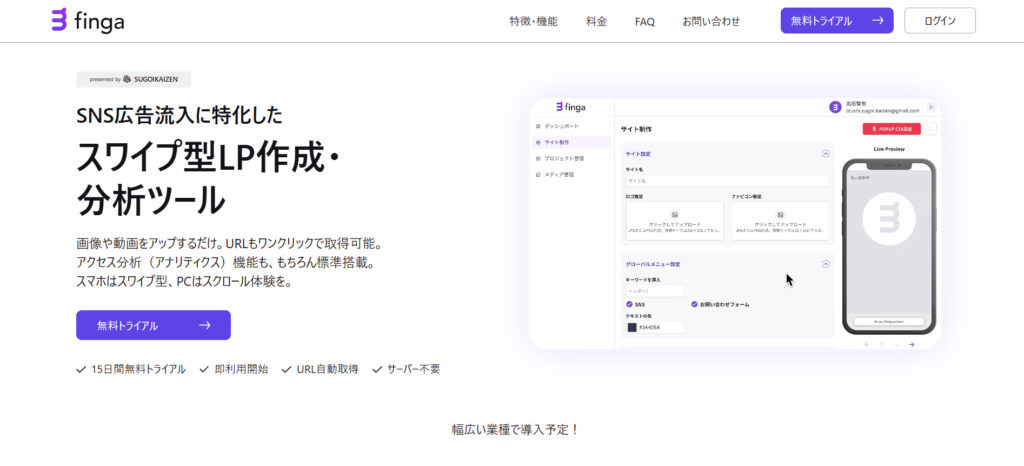Click the finga logo in header
This screenshot has height=466, width=1024.
88,20
